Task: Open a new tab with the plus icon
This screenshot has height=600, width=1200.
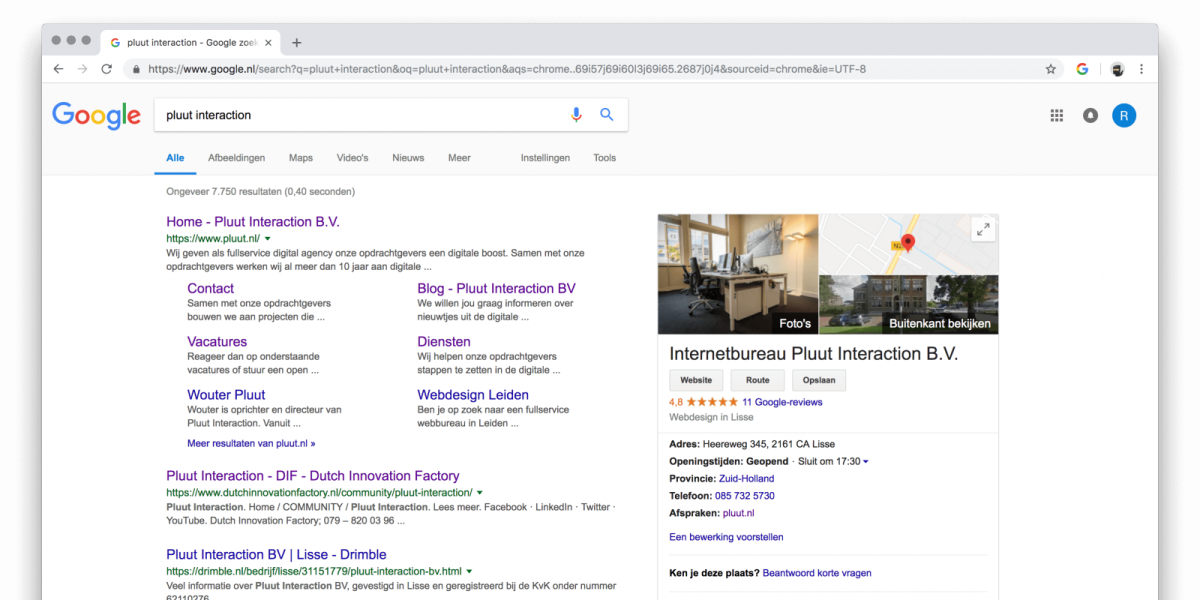Action: (297, 42)
